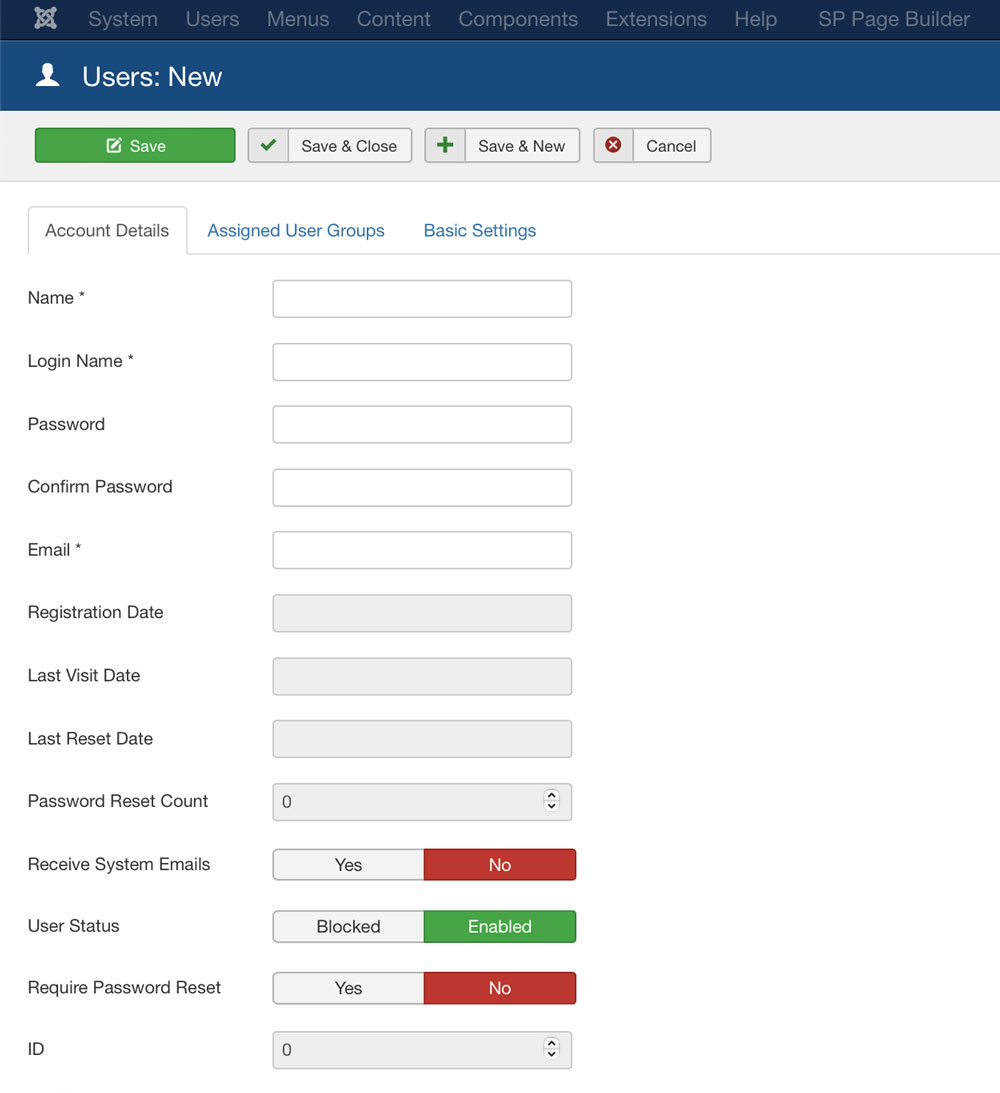This screenshot has width=1000, height=1093.
Task: Set Receive System Emails to No
Action: (x=500, y=864)
